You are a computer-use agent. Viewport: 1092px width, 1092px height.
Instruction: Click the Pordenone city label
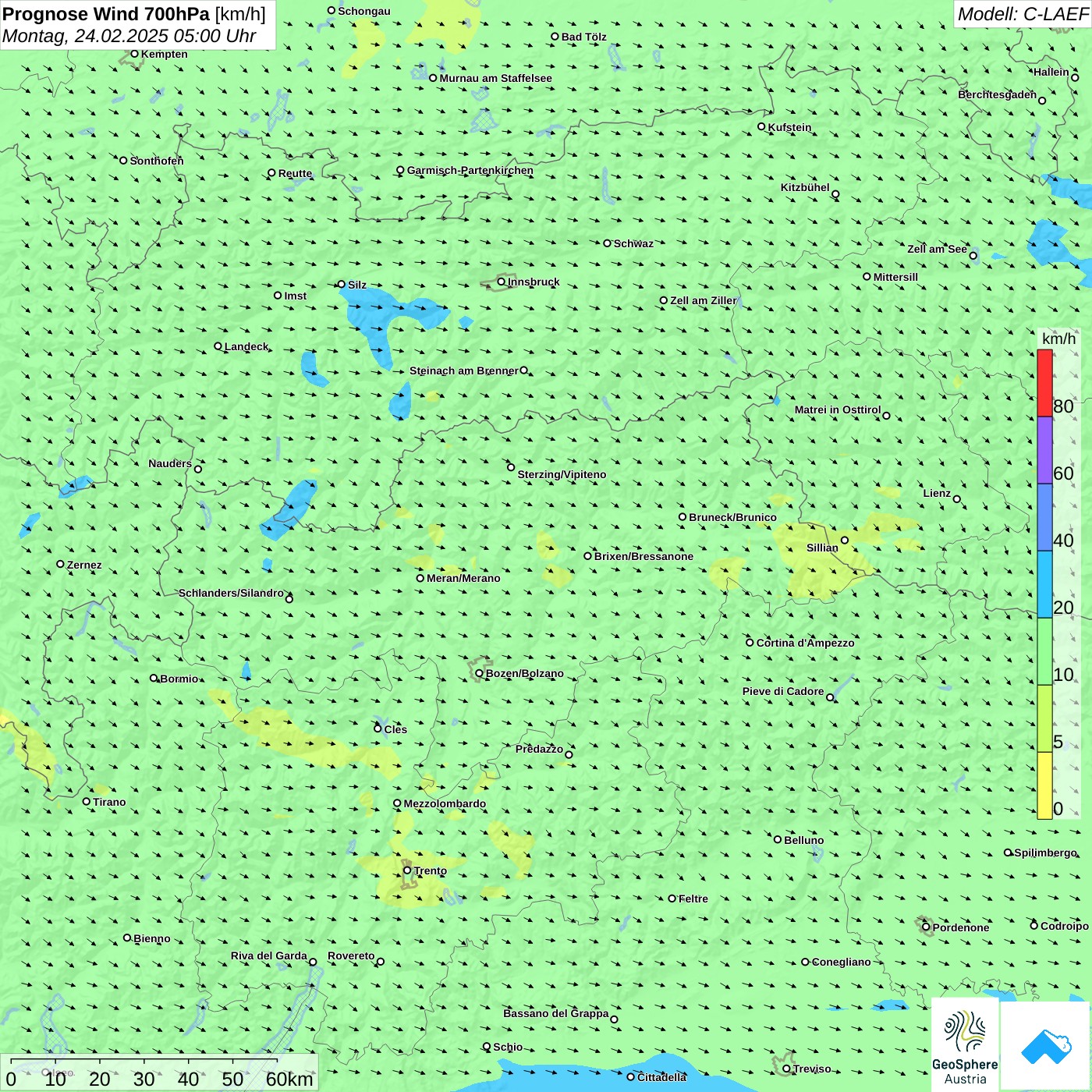point(961,927)
